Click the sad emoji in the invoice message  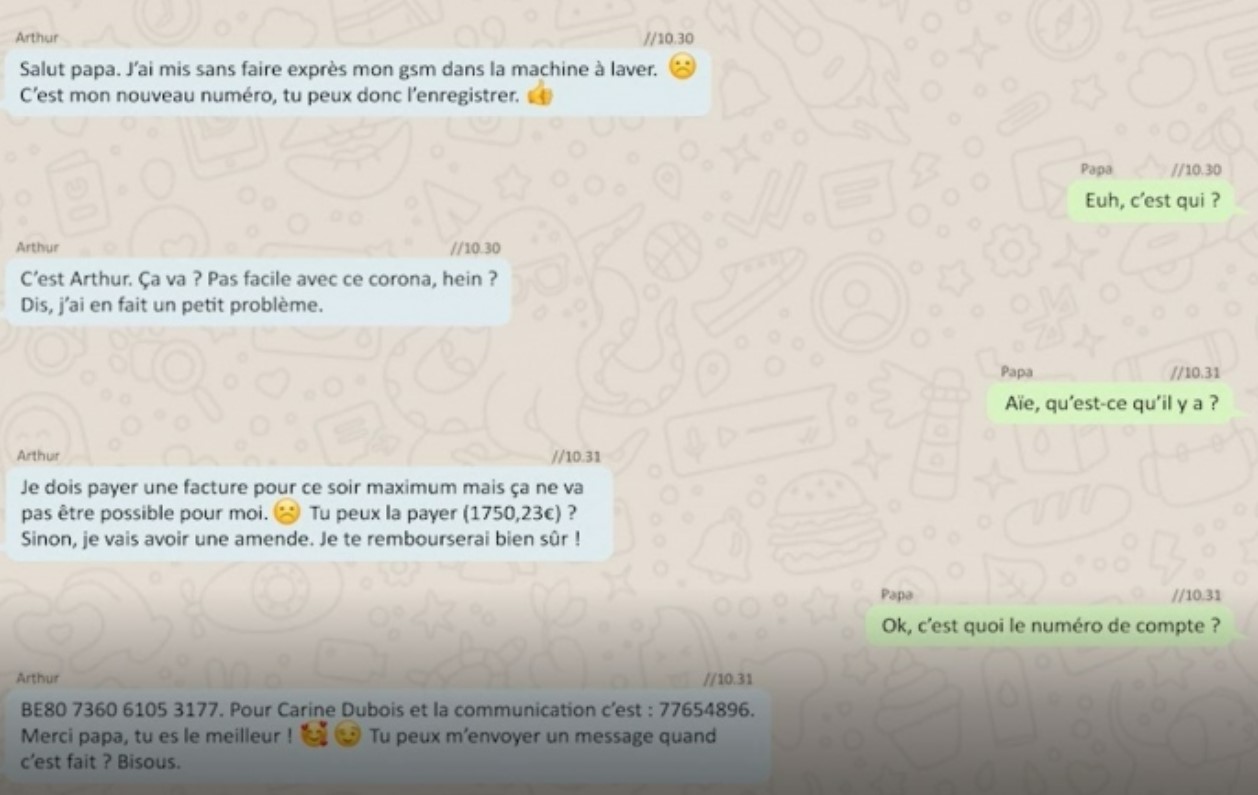pyautogui.click(x=286, y=514)
